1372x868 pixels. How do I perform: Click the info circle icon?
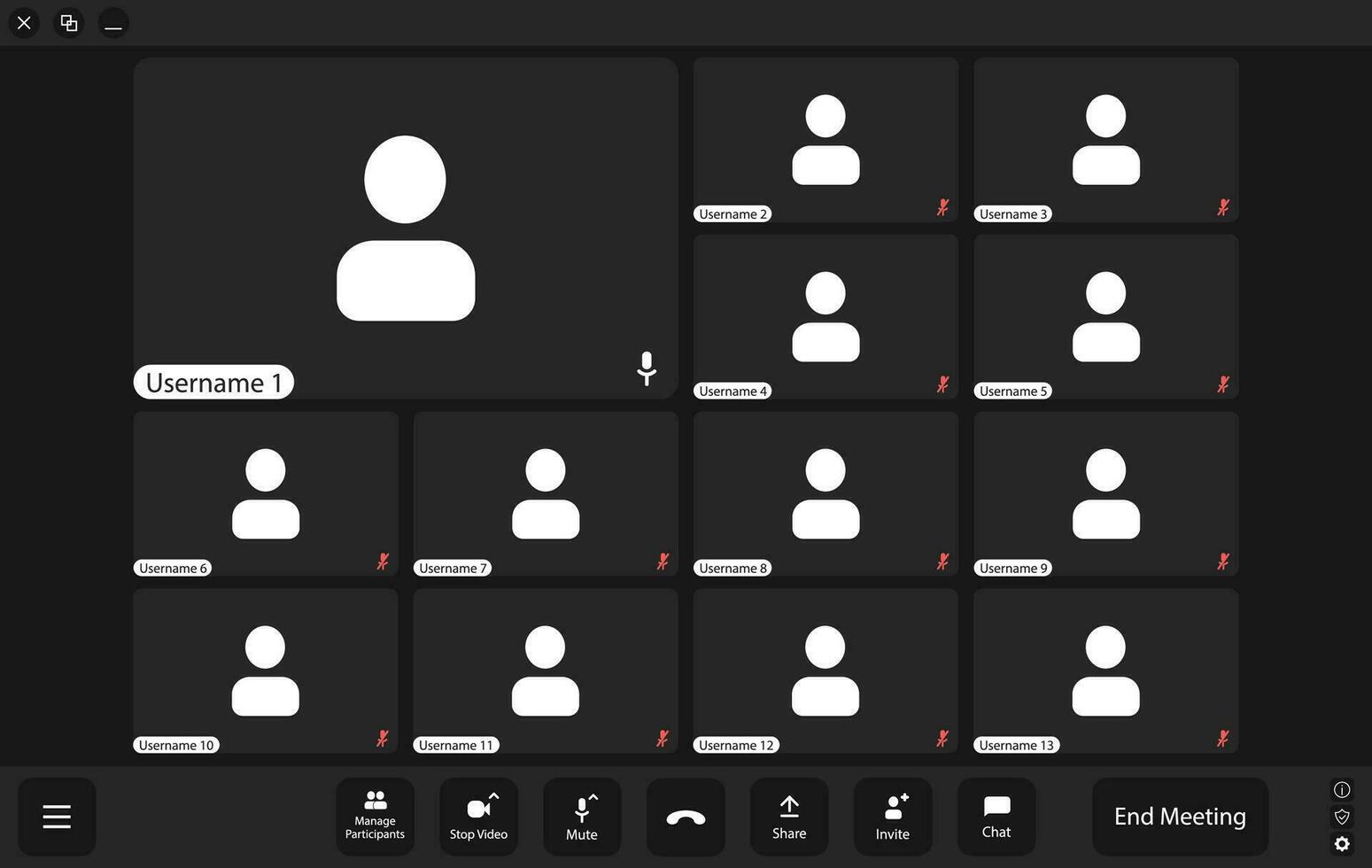(1342, 789)
